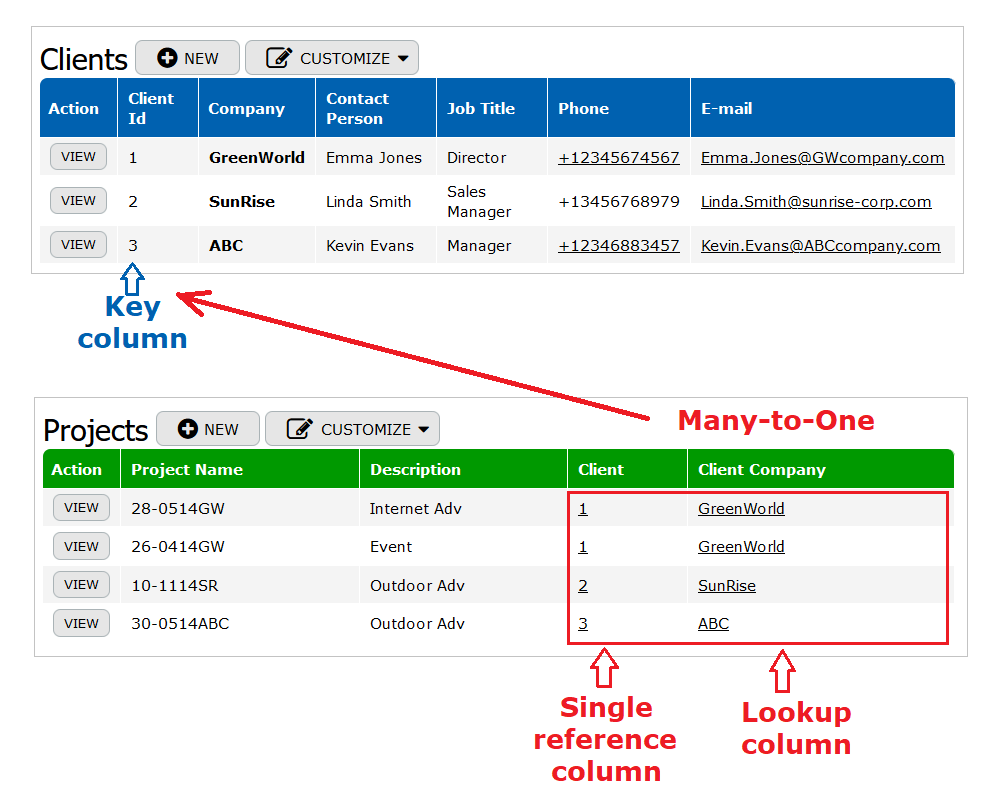View the ABC client record
The width and height of the screenshot is (999, 808).
[x=78, y=245]
